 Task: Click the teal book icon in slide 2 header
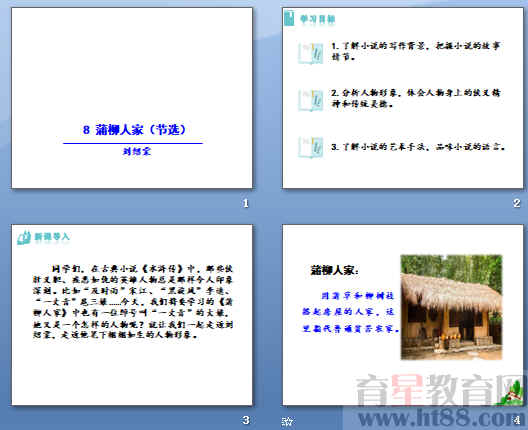point(289,18)
